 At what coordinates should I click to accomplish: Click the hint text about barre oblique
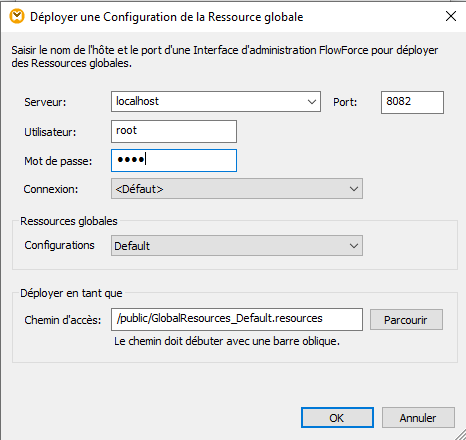click(227, 341)
